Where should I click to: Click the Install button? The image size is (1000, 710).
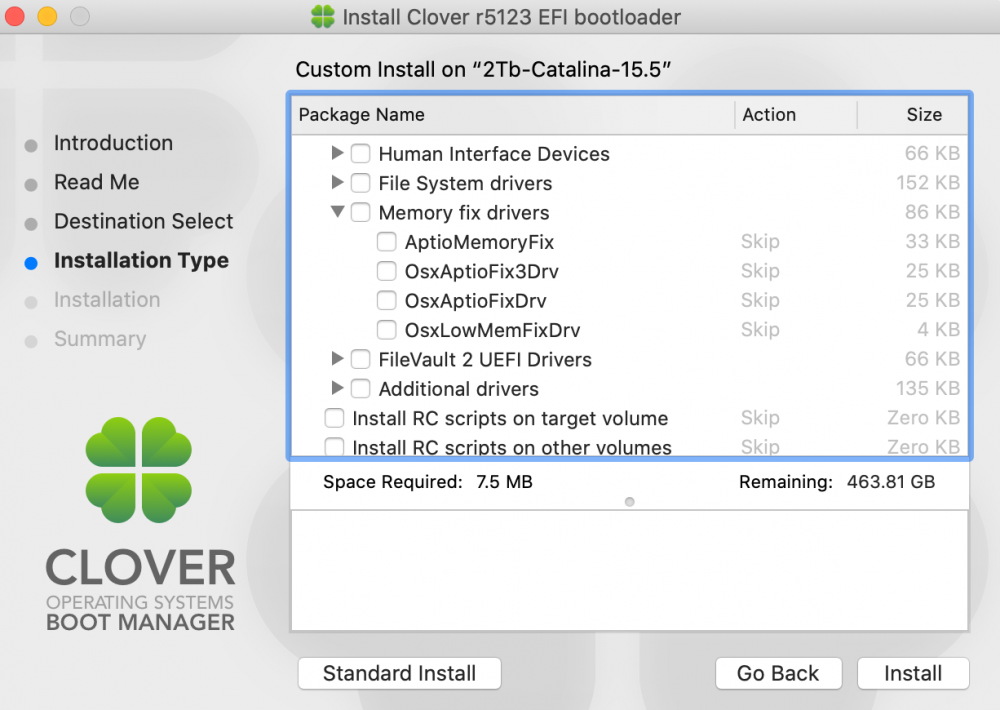click(x=913, y=674)
